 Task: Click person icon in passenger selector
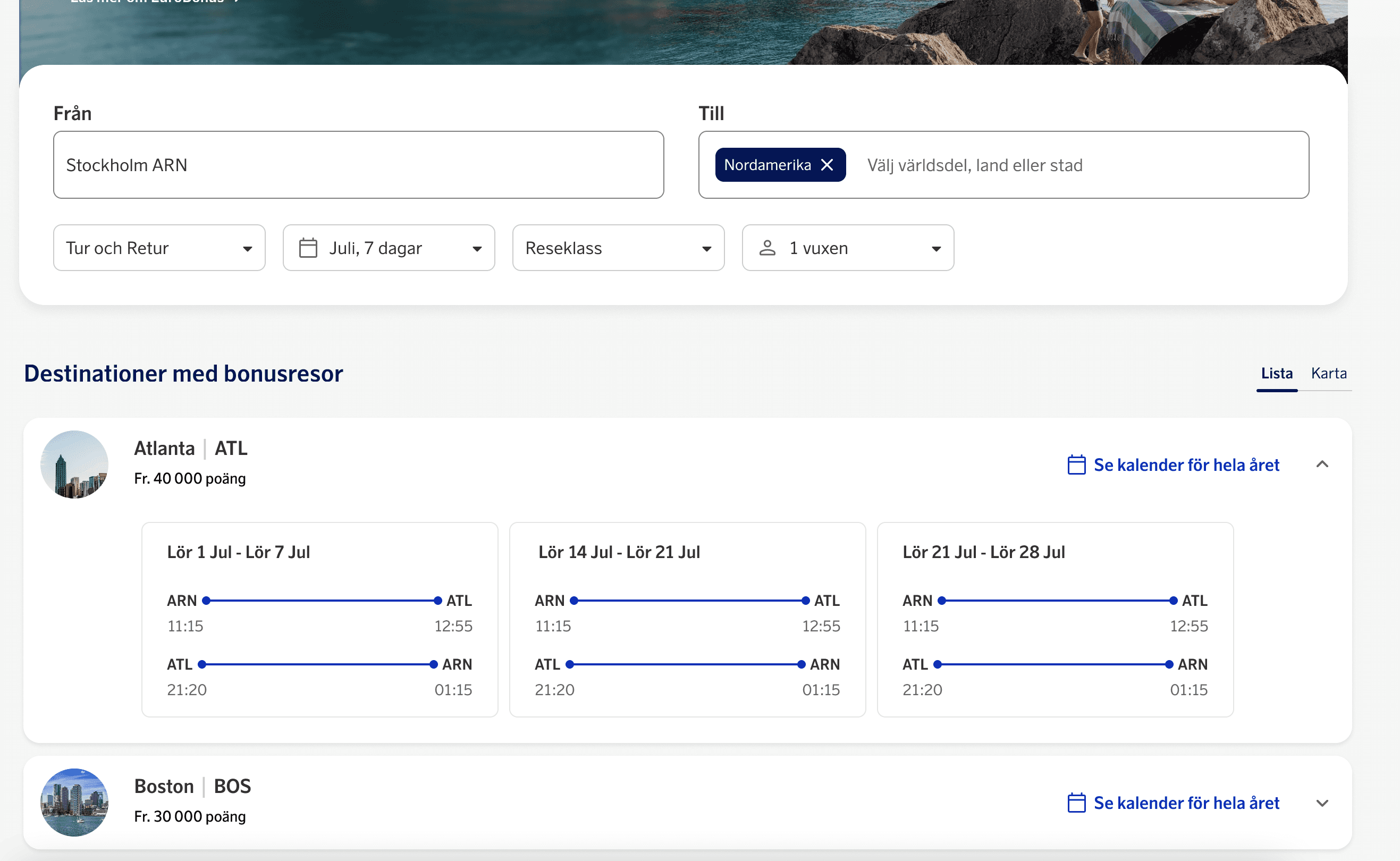coord(767,248)
